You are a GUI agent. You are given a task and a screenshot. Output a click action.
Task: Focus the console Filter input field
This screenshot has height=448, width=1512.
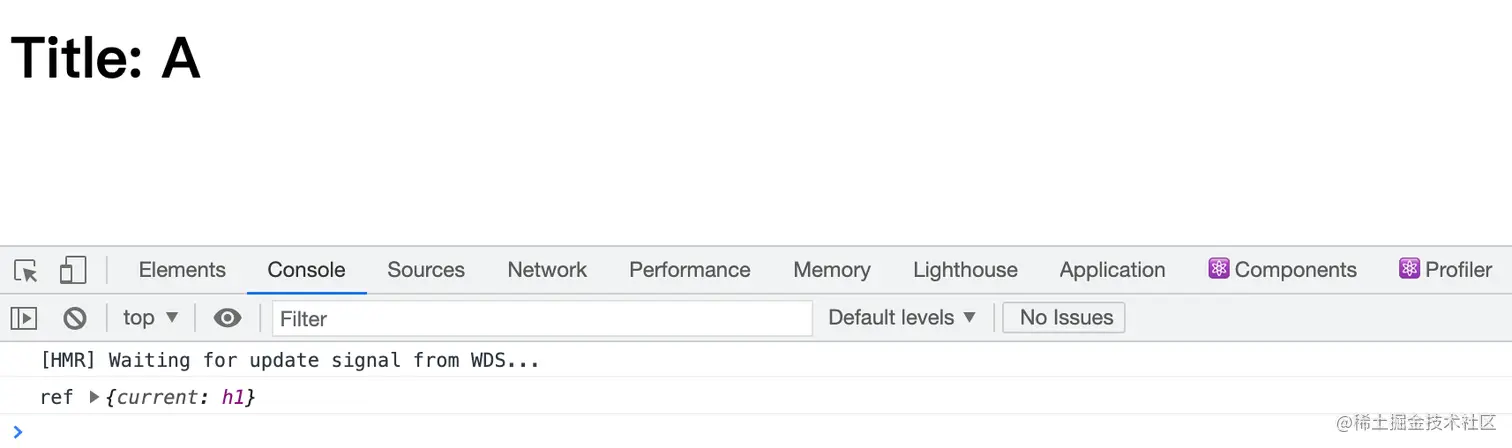542,319
